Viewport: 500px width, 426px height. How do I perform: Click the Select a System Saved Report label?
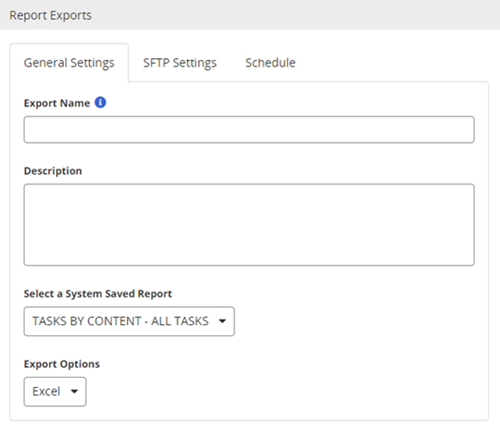[98, 294]
